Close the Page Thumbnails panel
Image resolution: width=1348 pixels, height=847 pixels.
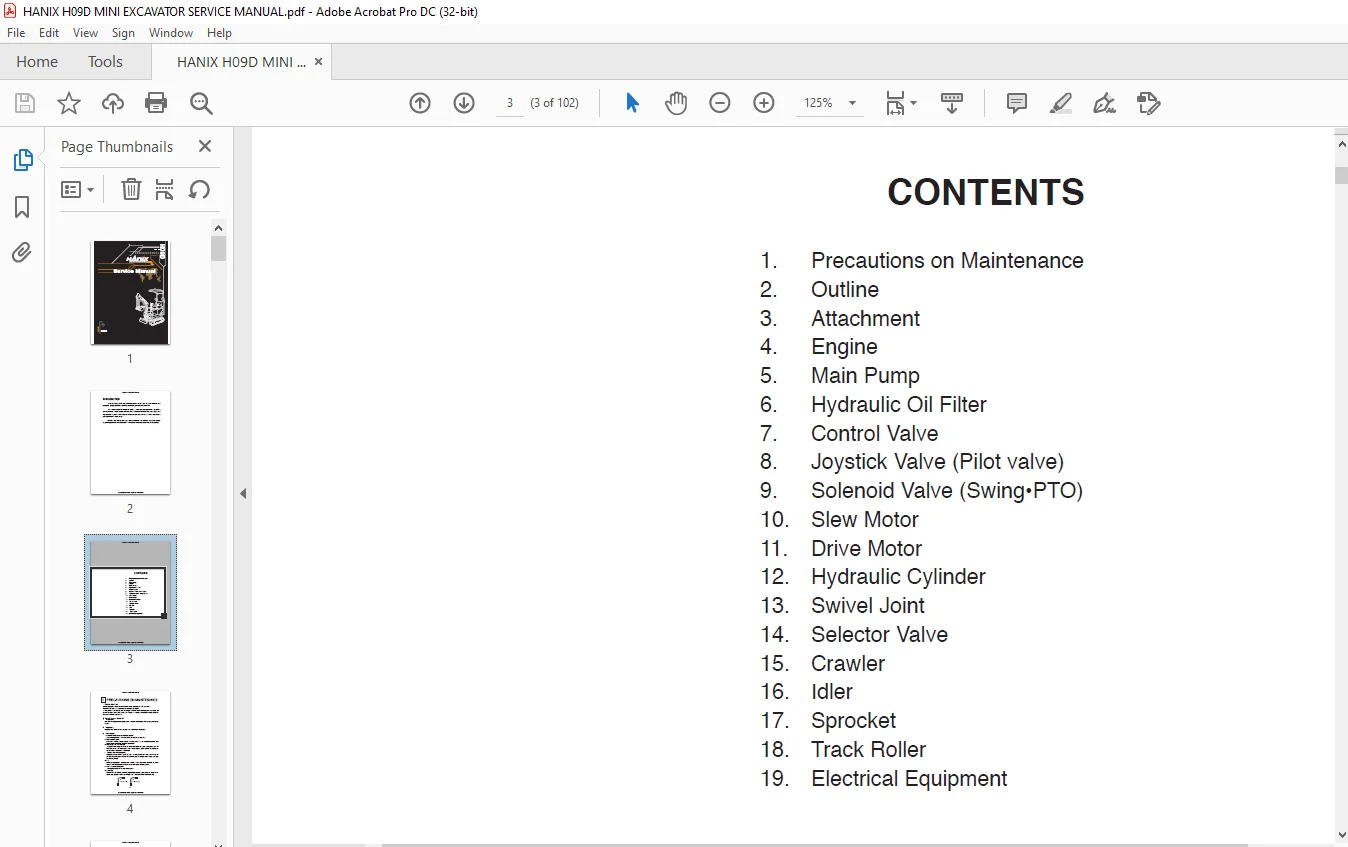point(205,146)
